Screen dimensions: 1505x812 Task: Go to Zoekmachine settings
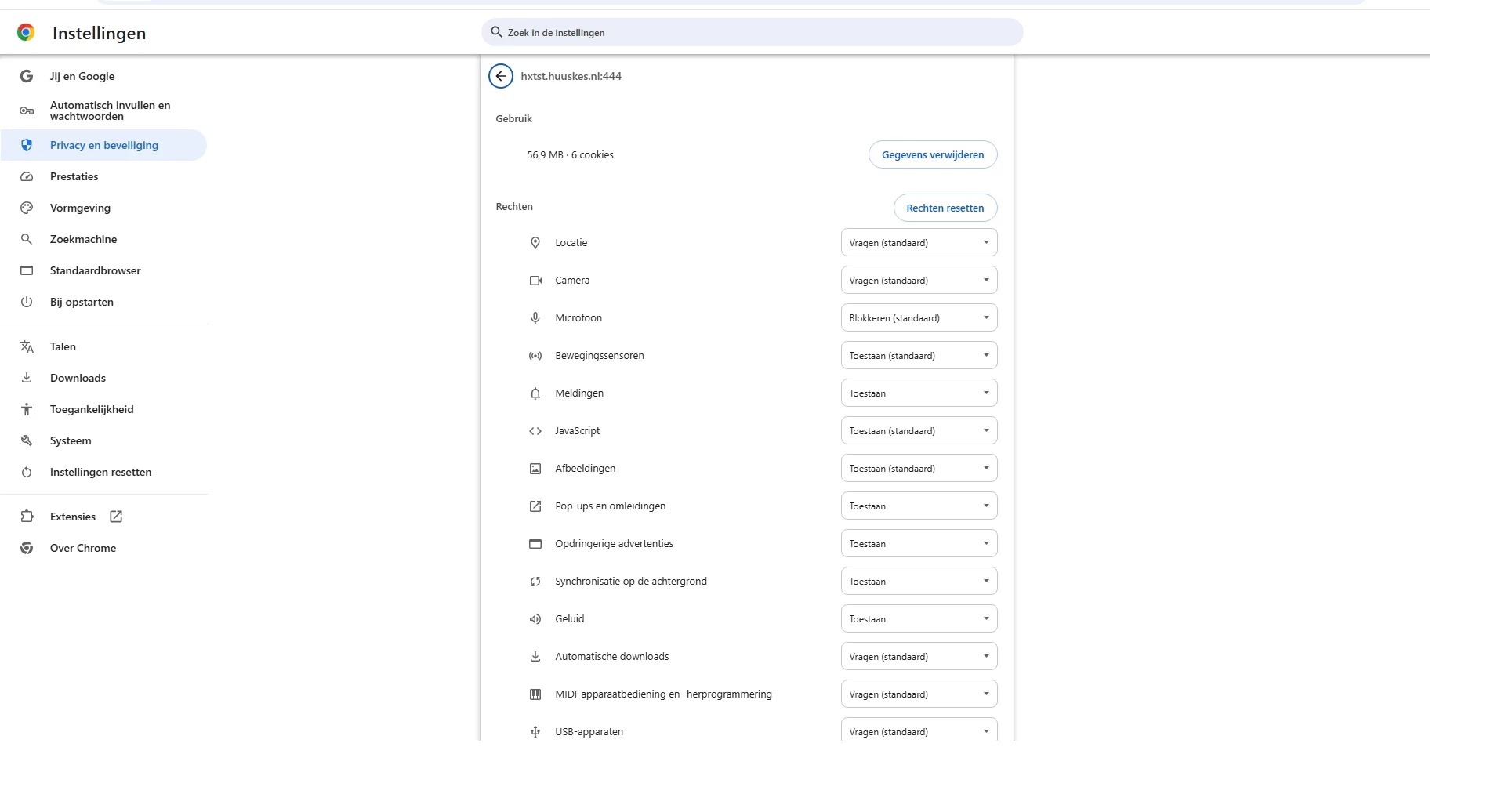(83, 239)
